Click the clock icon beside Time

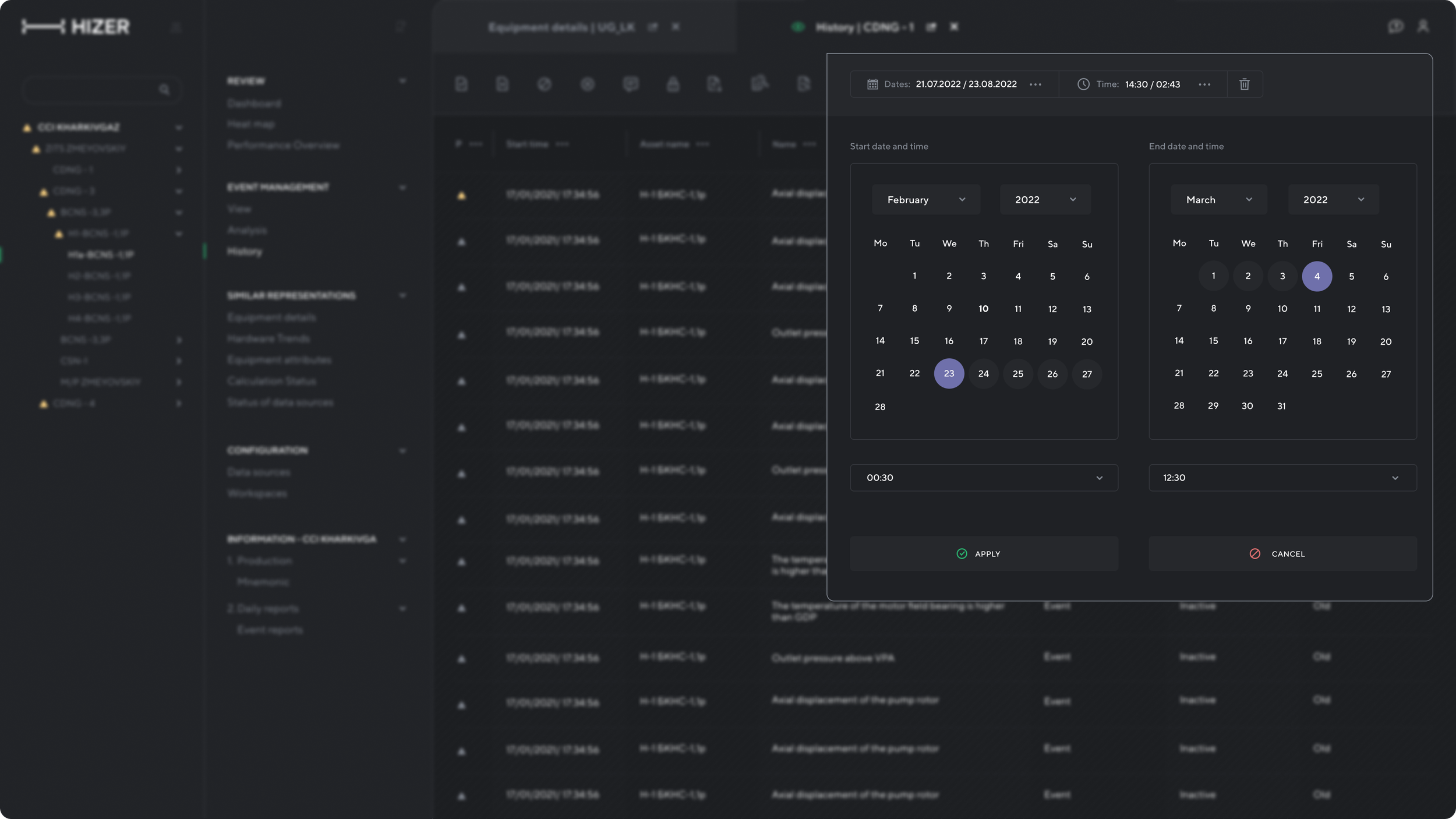(x=1083, y=84)
